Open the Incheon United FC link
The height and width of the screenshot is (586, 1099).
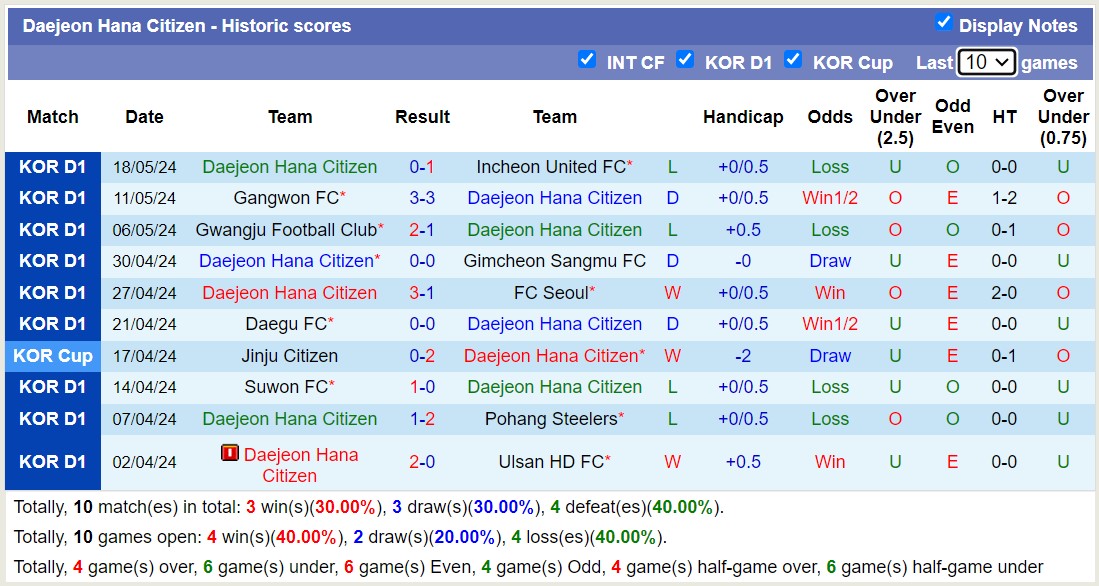pyautogui.click(x=548, y=166)
